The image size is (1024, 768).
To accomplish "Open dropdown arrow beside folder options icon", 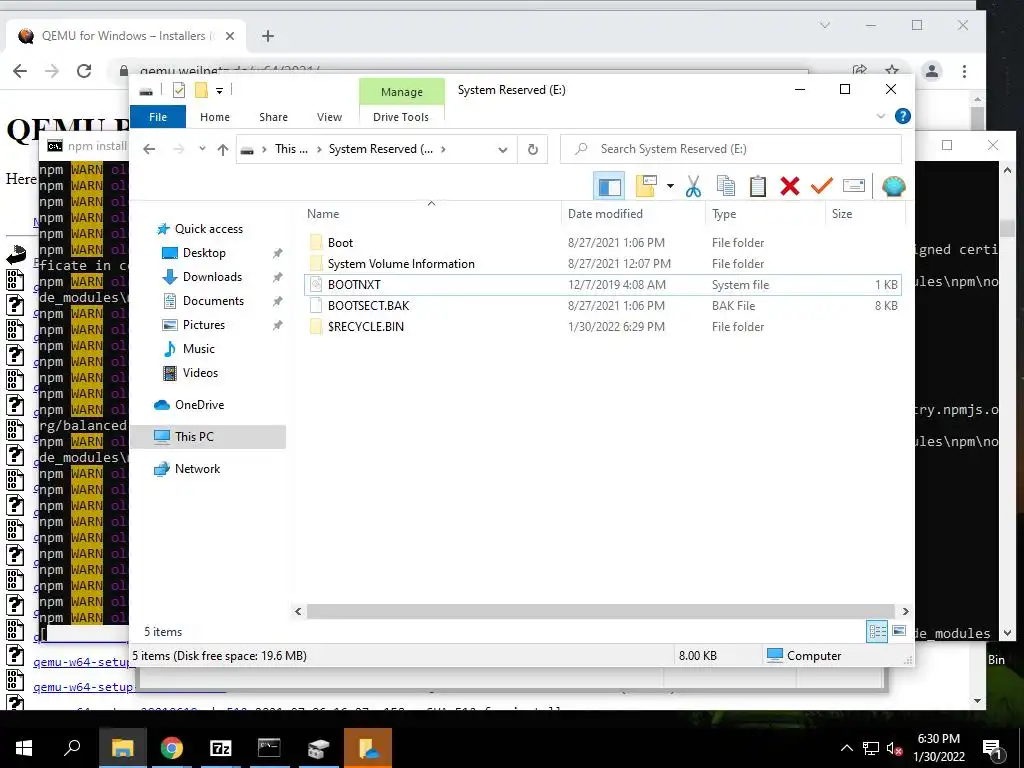I will [x=670, y=187].
